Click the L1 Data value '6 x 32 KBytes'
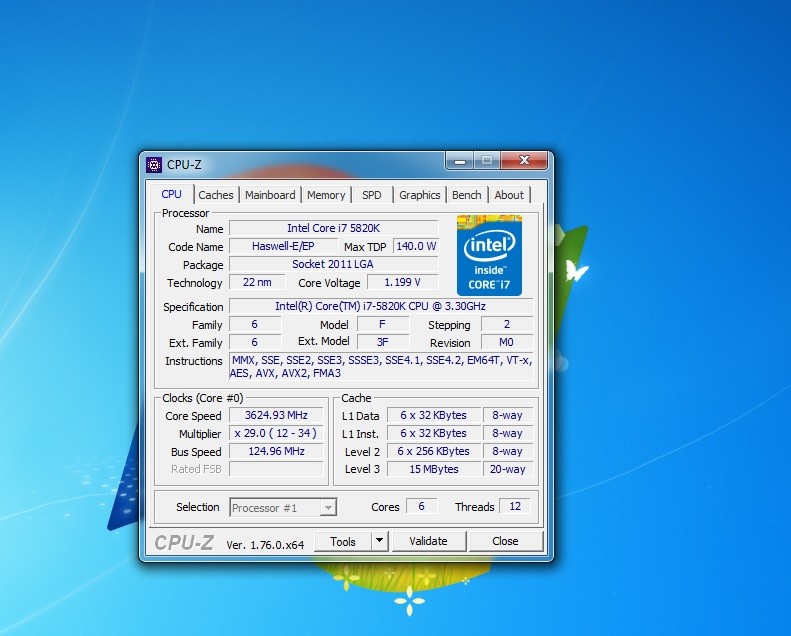 coord(434,415)
